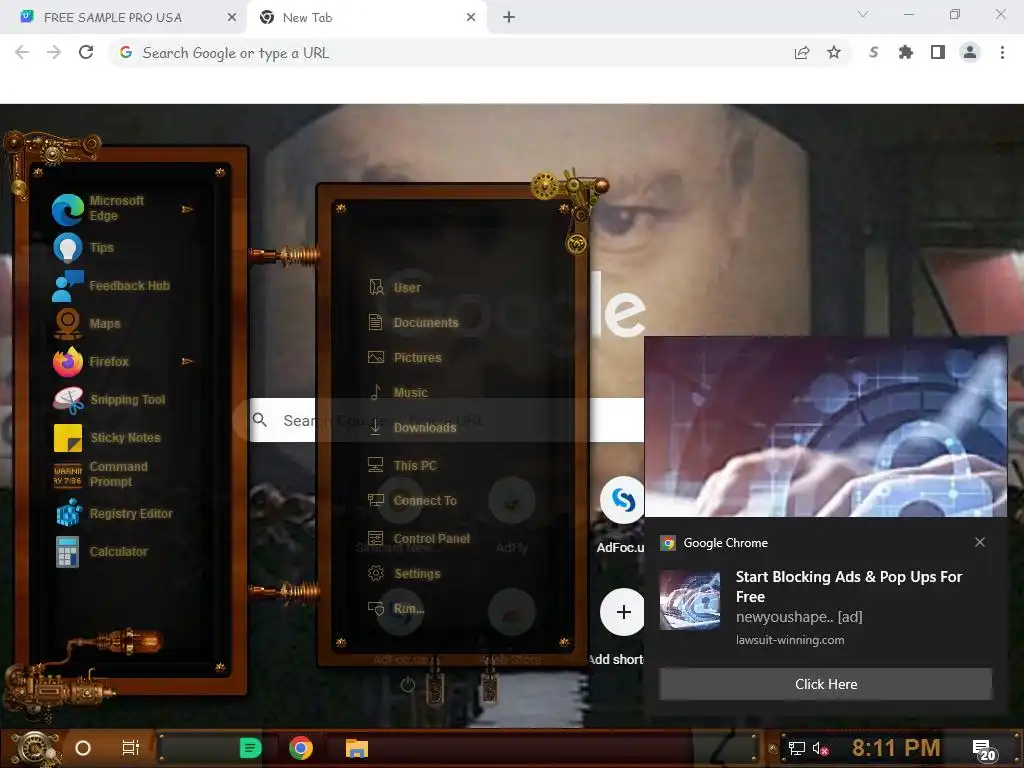Open the 8:11 PM clock
This screenshot has width=1024, height=768.
pyautogui.click(x=895, y=748)
